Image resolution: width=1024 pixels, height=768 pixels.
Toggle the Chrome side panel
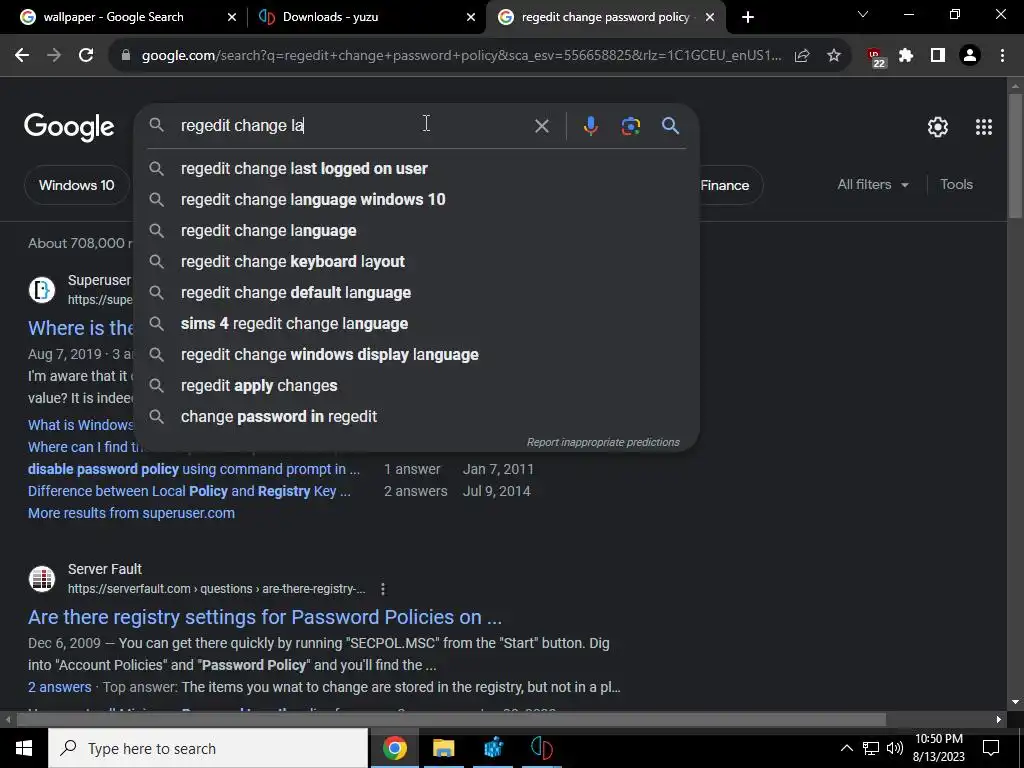point(938,56)
